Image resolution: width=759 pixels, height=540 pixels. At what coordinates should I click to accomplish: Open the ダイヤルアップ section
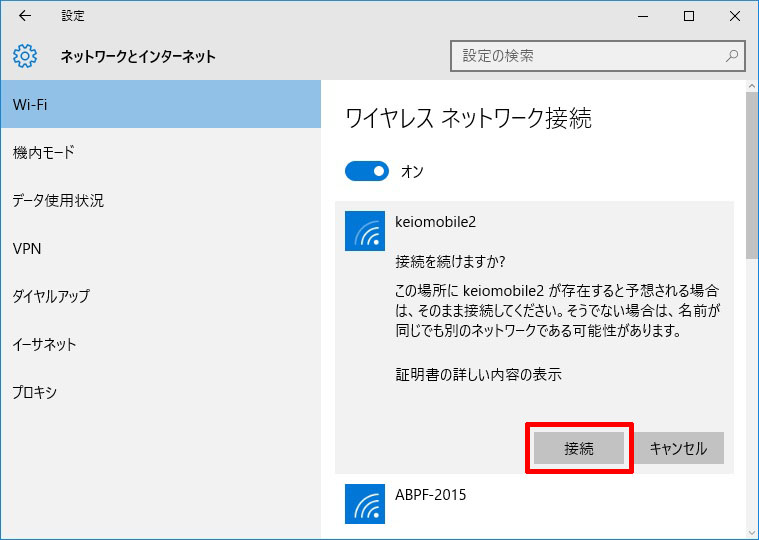point(161,296)
